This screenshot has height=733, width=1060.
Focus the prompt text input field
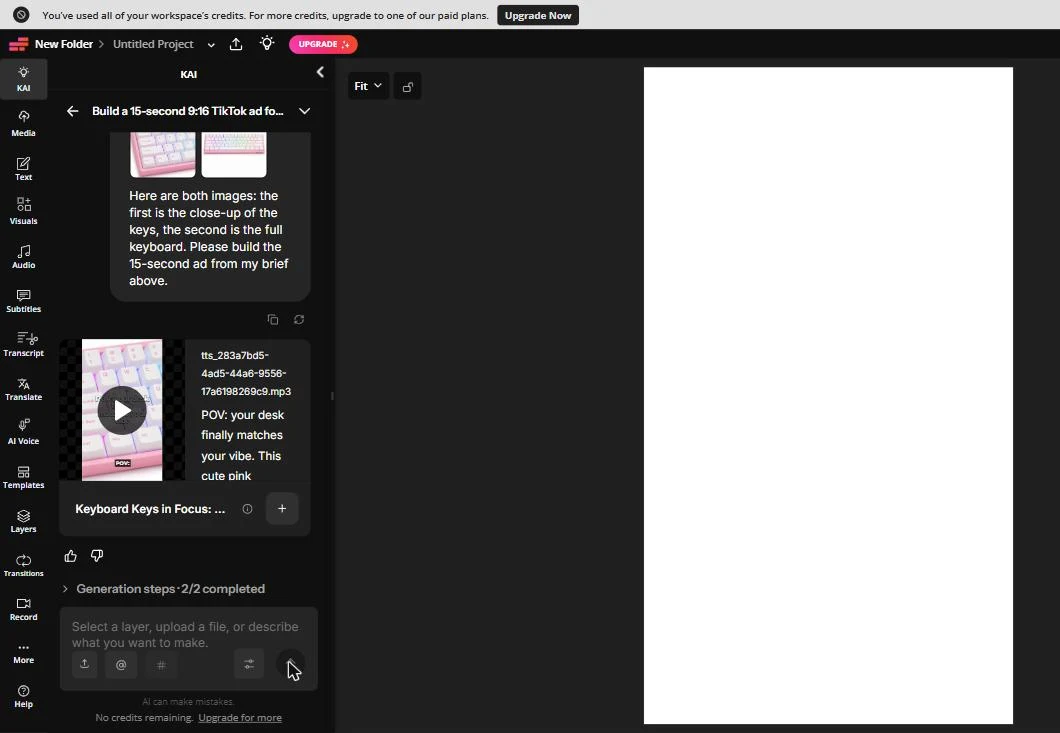189,634
